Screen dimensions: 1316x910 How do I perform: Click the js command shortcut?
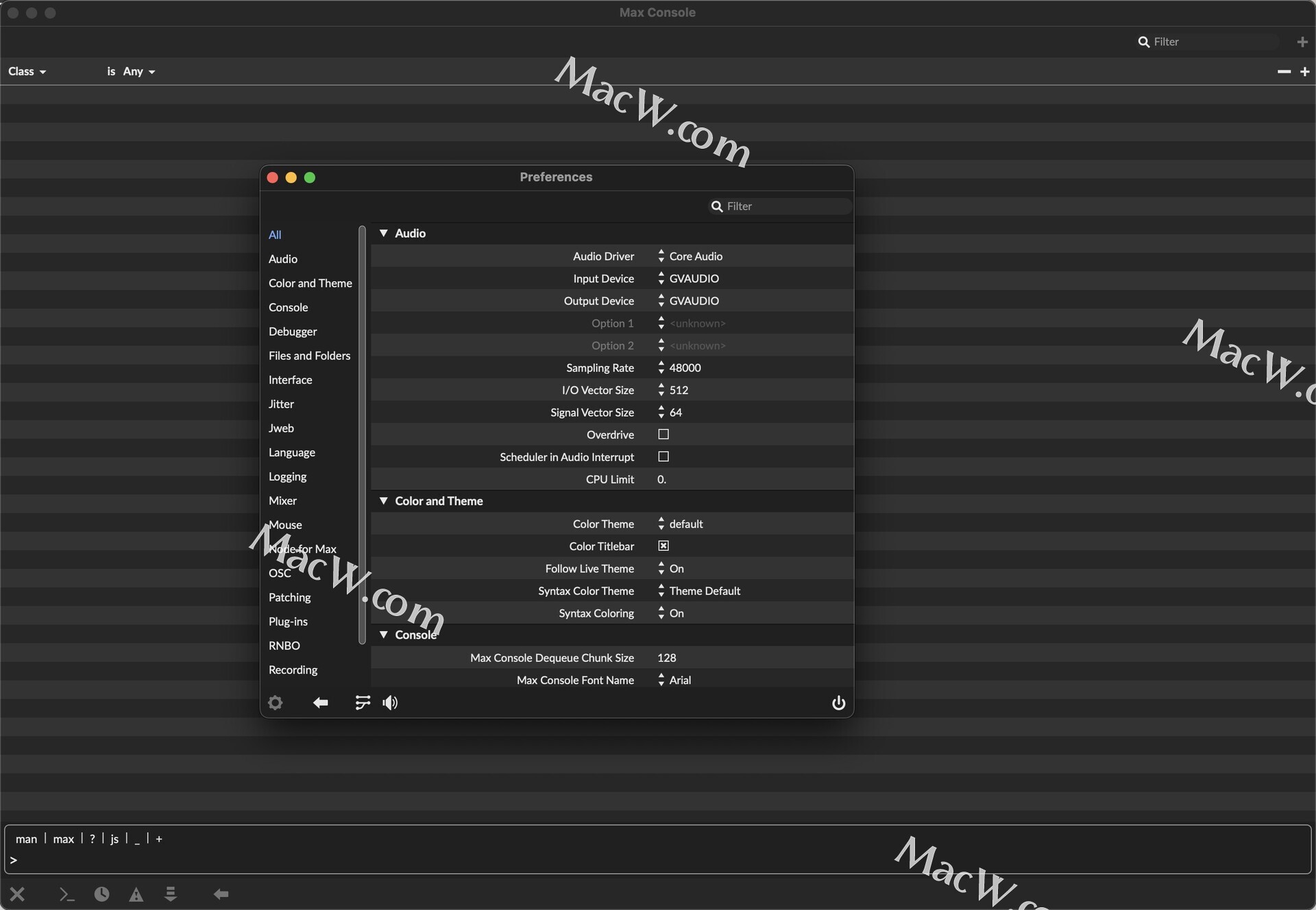pos(114,839)
